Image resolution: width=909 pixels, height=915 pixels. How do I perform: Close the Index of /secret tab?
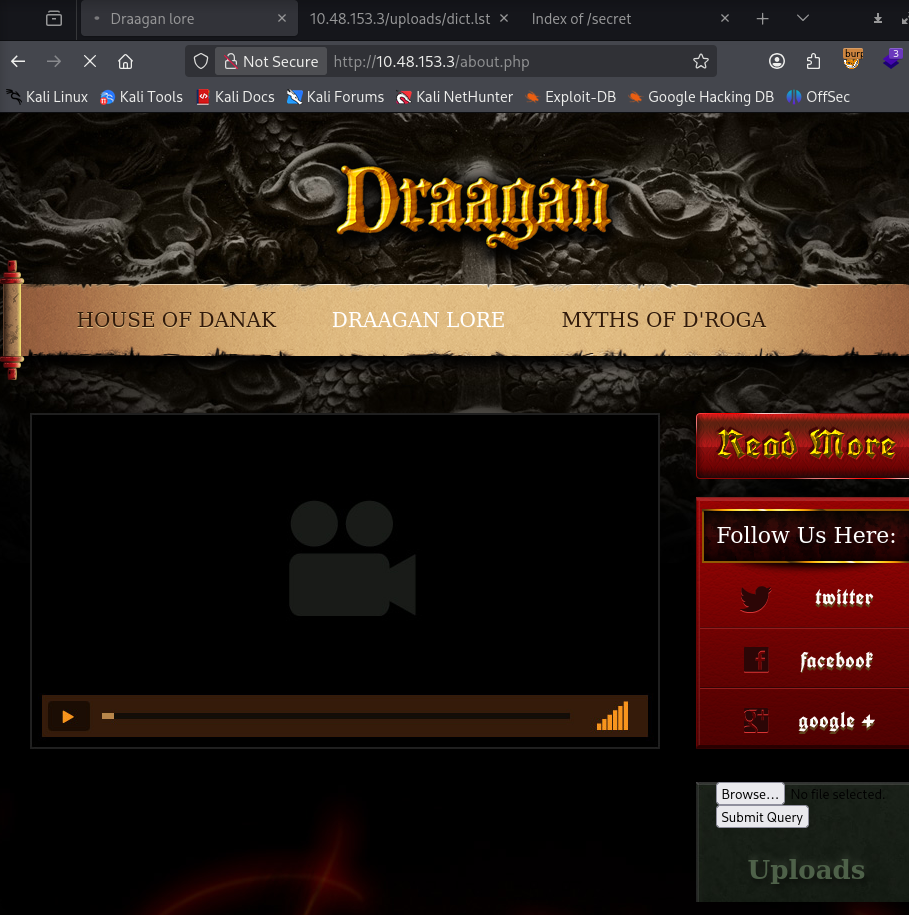(x=725, y=19)
